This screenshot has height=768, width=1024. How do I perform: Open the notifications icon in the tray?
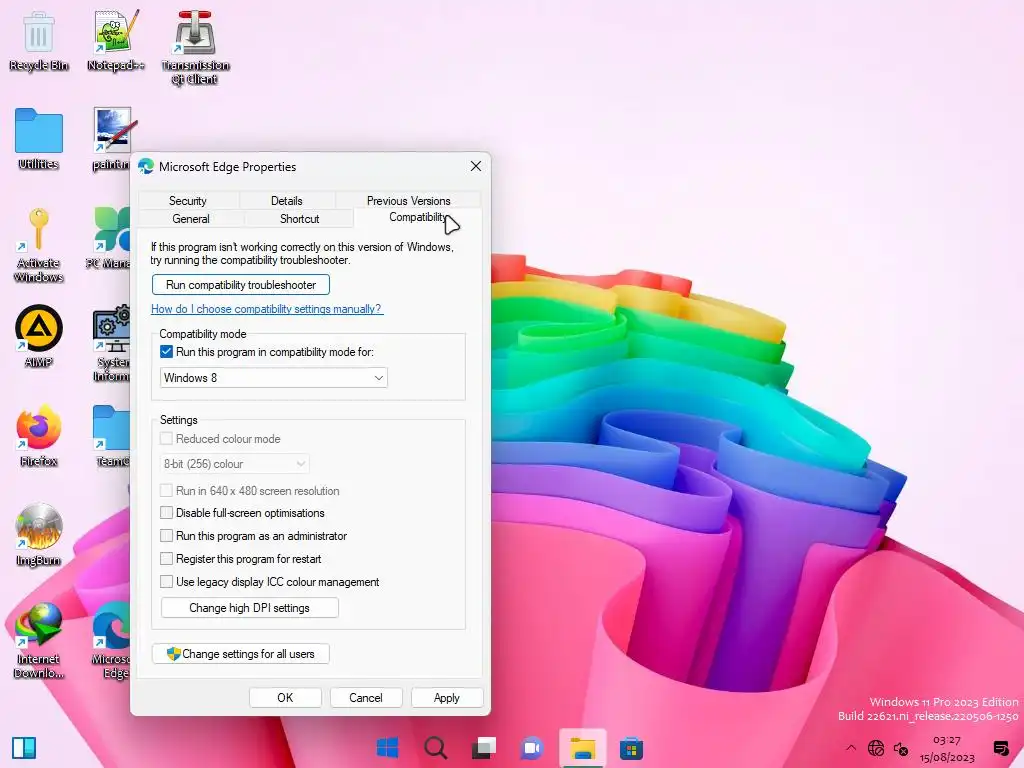coord(1000,748)
